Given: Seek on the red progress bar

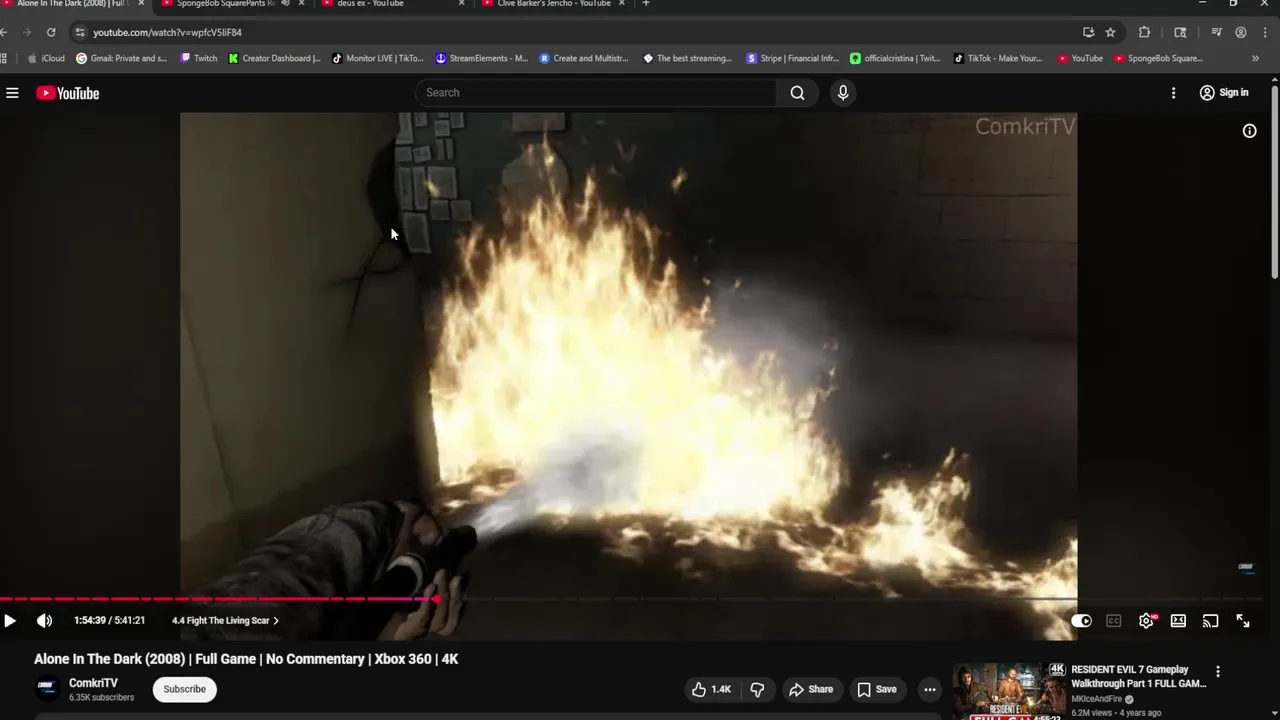Looking at the screenshot, I should 218,599.
